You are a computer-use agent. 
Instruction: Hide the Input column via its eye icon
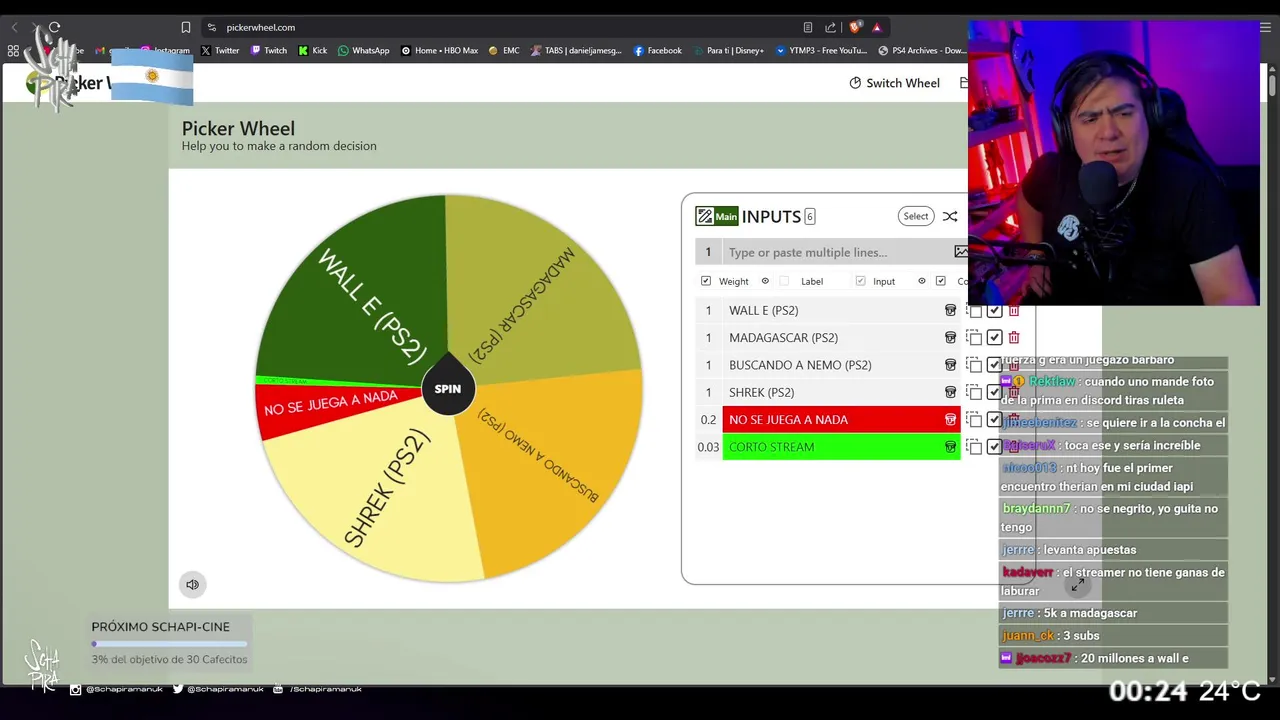[922, 281]
